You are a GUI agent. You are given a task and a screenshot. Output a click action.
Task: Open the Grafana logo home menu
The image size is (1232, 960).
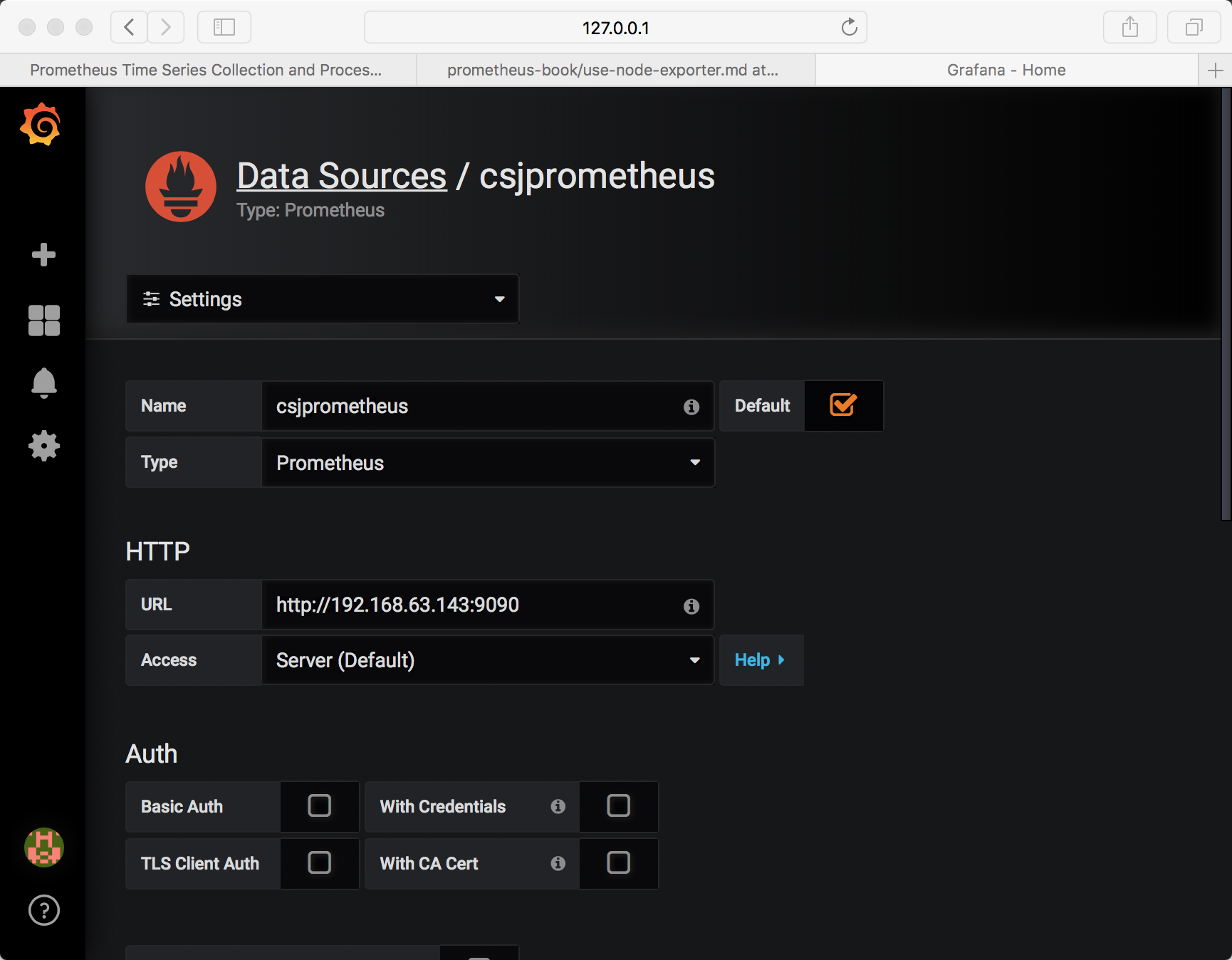coord(41,125)
